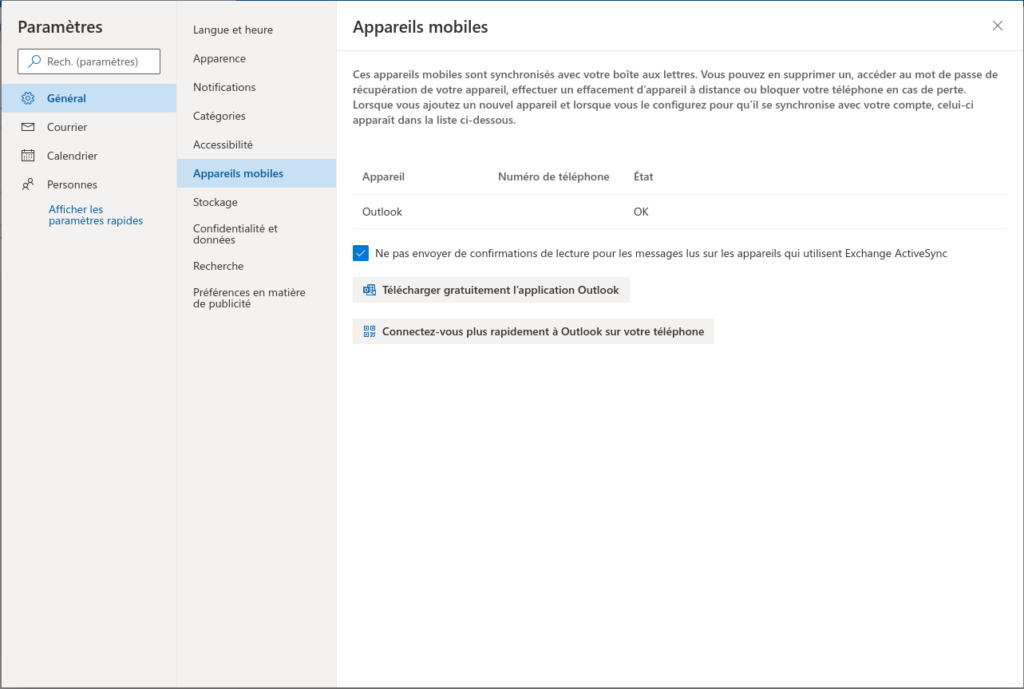Image resolution: width=1024 pixels, height=689 pixels.
Task: Click the Appareils mobiles page heading
Action: pyautogui.click(x=420, y=27)
